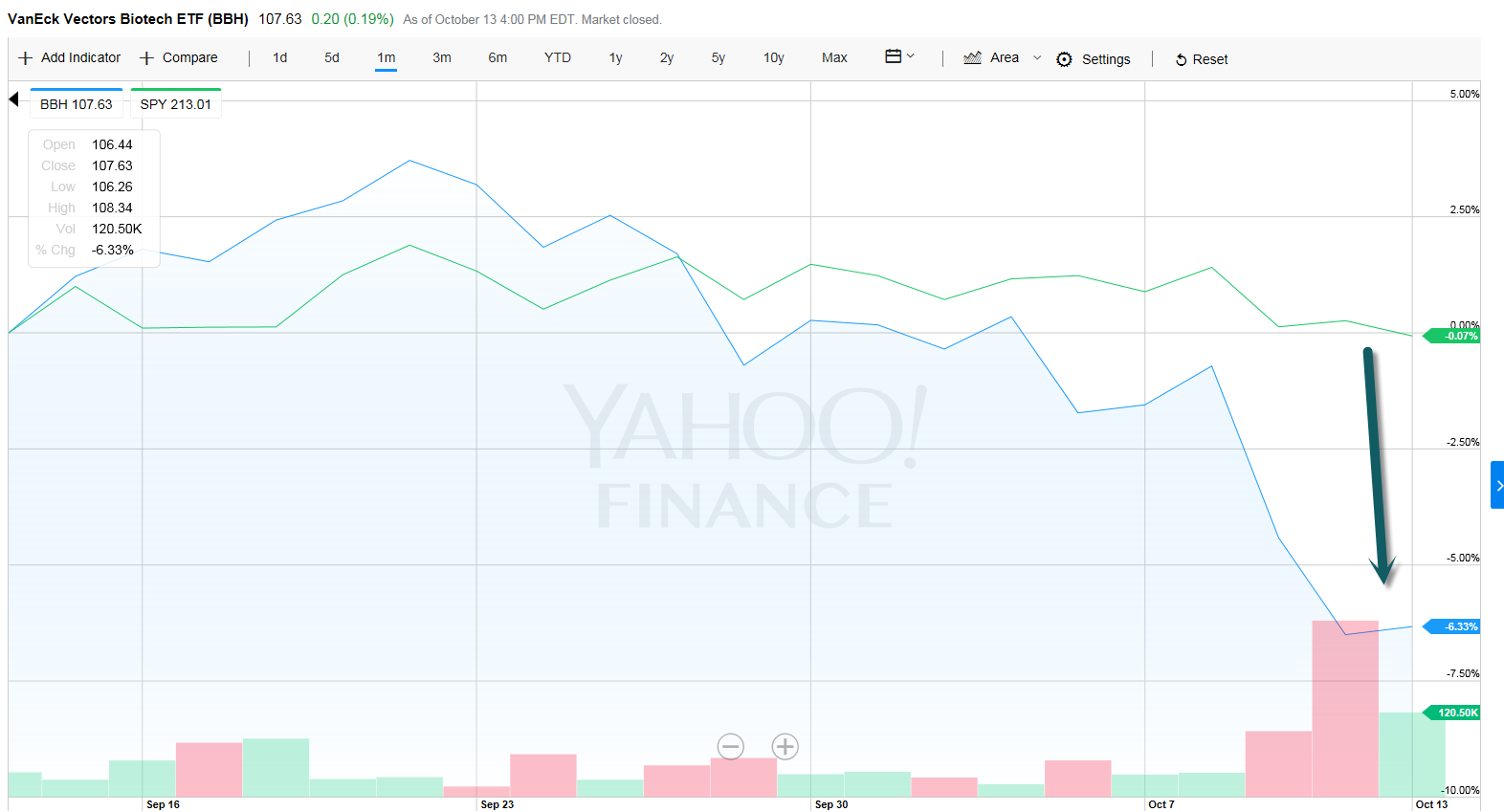Image resolution: width=1504 pixels, height=812 pixels.
Task: Collapse legend with black left triangle
Action: [13, 99]
